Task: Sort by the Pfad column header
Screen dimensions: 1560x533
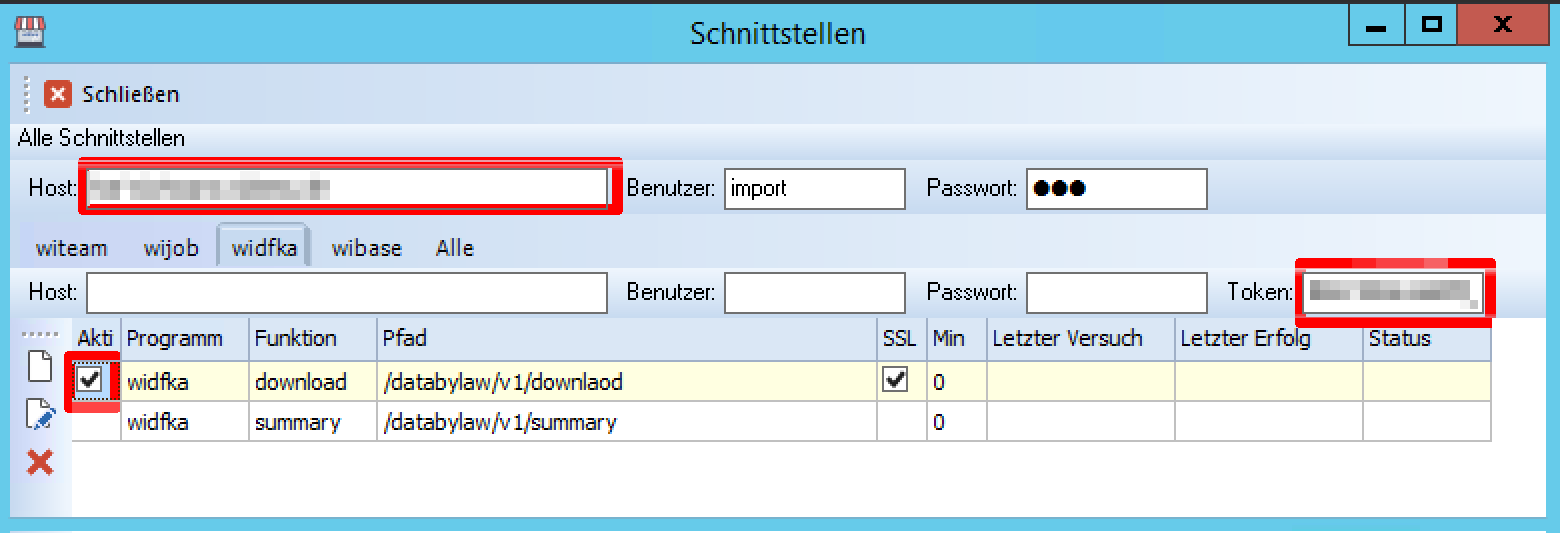Action: [x=627, y=339]
